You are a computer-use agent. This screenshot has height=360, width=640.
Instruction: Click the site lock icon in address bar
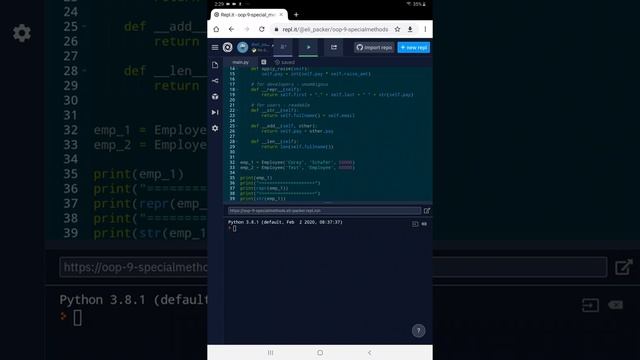276,29
